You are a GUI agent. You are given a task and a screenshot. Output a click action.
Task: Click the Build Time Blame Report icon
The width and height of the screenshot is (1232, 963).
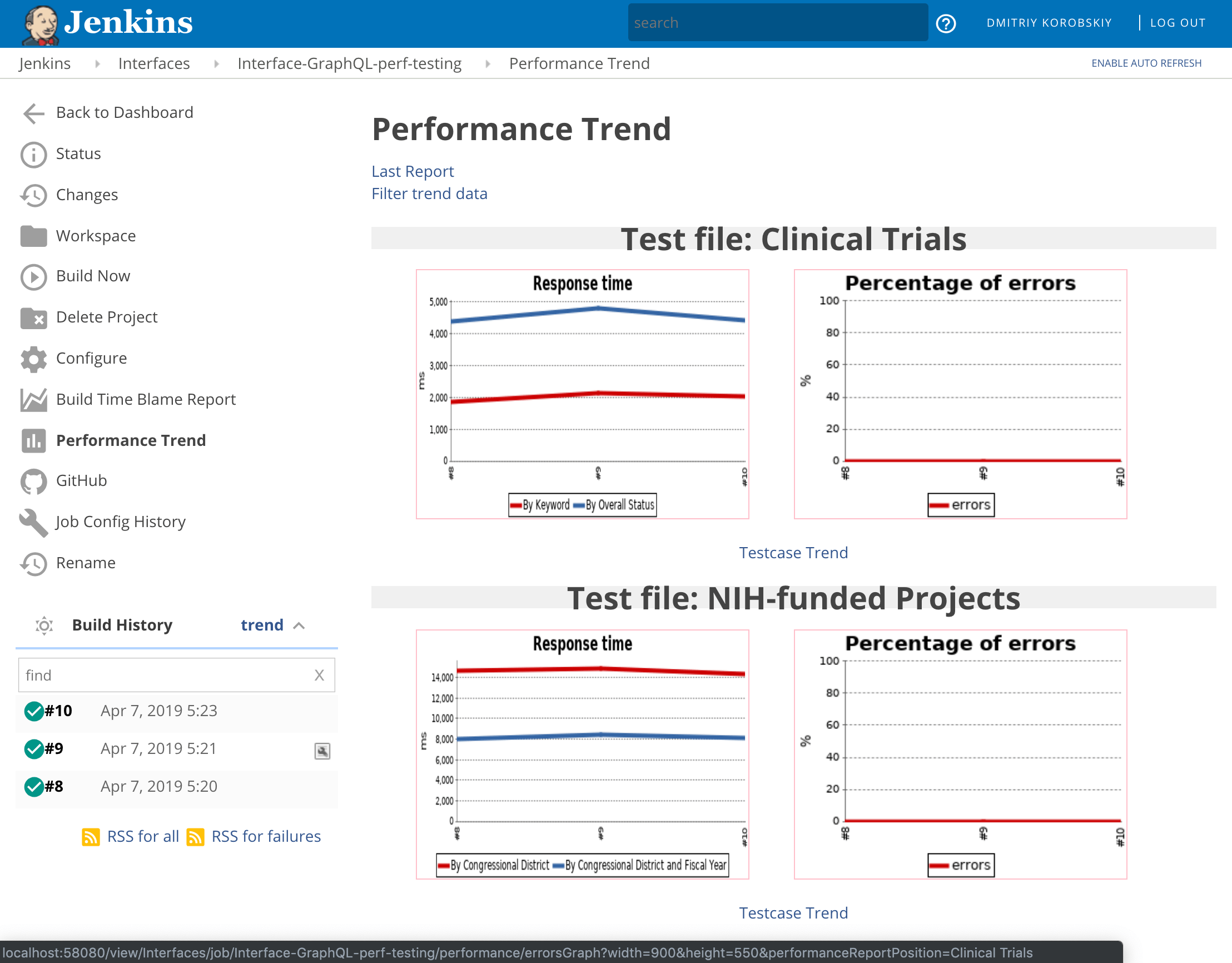pos(33,400)
